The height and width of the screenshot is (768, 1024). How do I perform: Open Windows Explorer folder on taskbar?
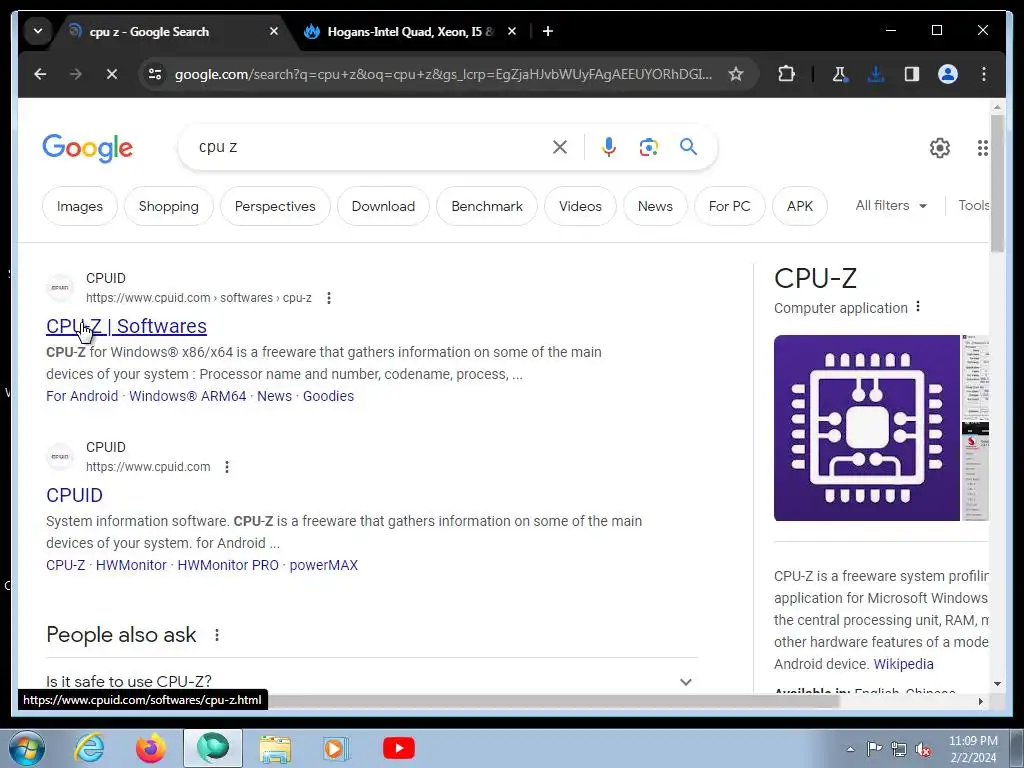(275, 748)
